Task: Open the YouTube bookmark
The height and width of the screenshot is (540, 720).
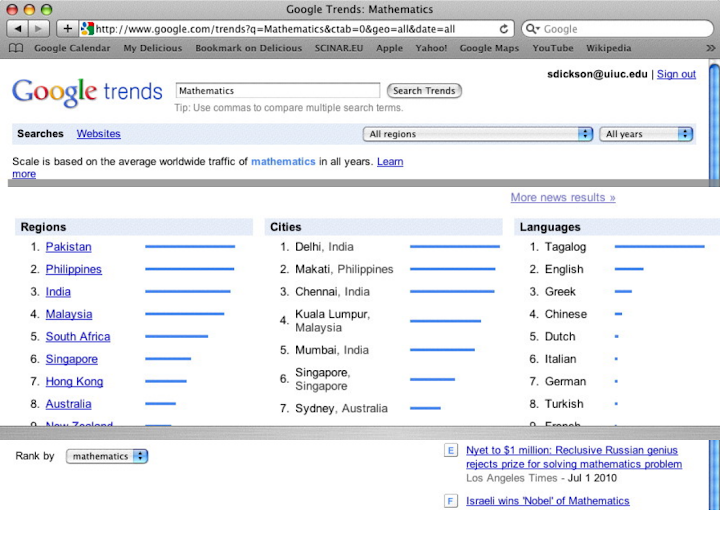Action: point(553,48)
